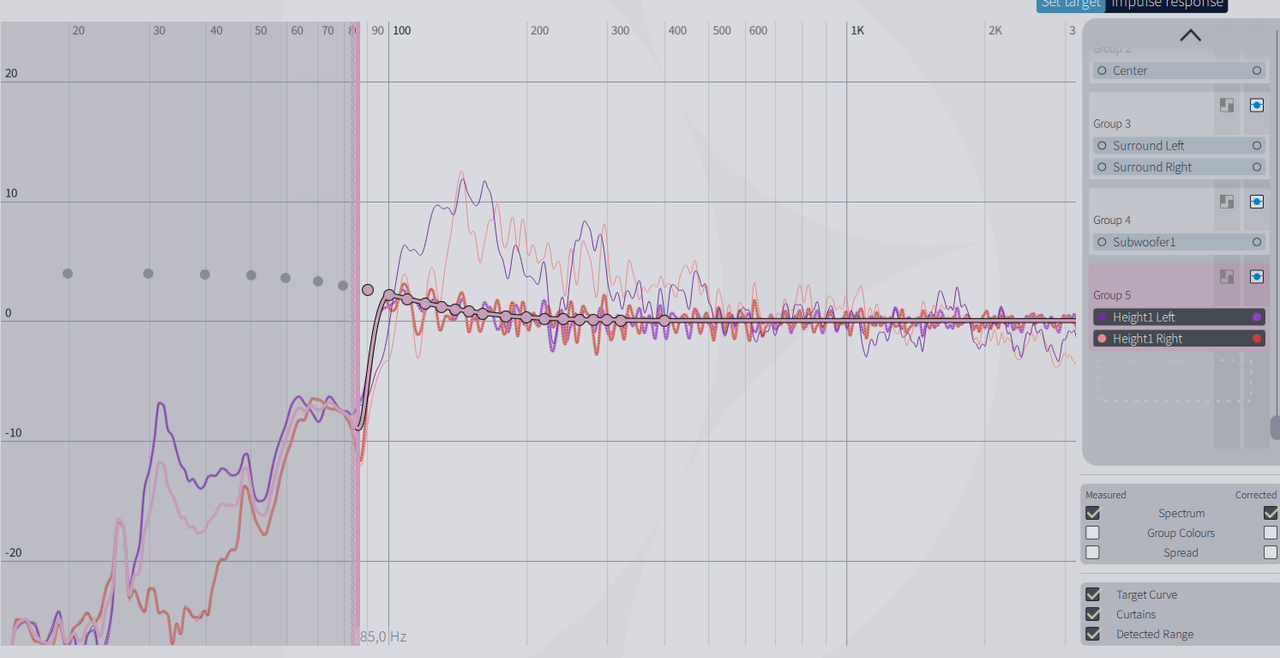Click the Group 4 label
The height and width of the screenshot is (658, 1280).
click(1112, 220)
